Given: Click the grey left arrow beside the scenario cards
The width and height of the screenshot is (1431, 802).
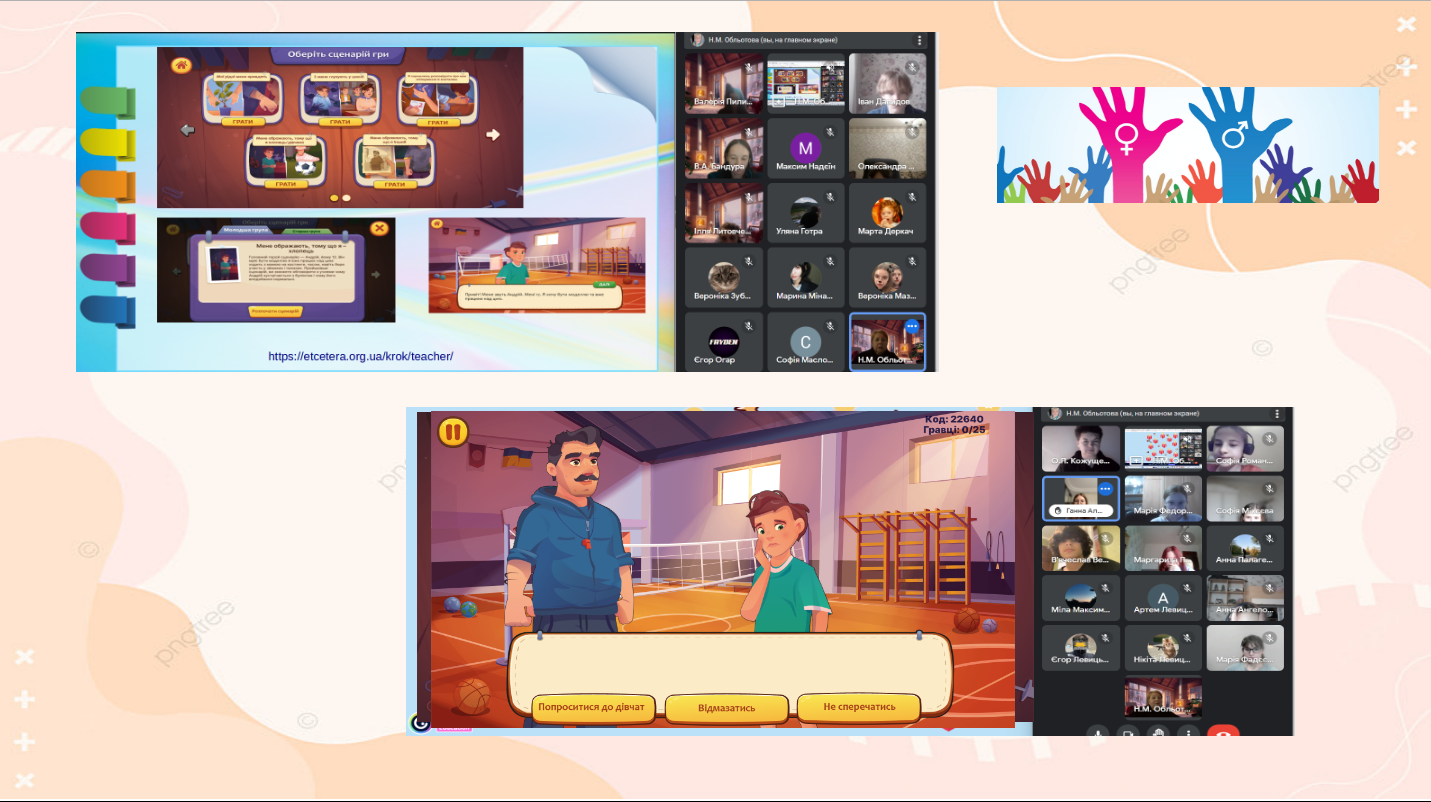Looking at the screenshot, I should [187, 130].
